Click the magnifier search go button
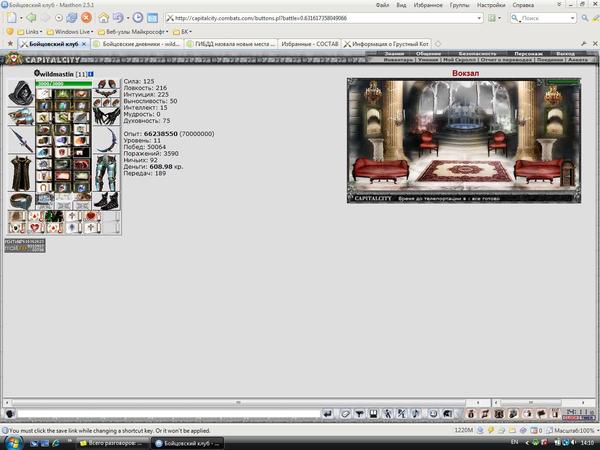600x450 pixels. click(x=585, y=18)
